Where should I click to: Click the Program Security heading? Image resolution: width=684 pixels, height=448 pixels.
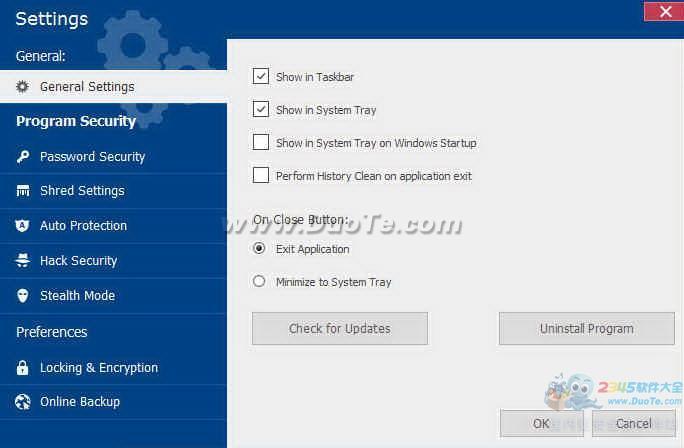(76, 121)
